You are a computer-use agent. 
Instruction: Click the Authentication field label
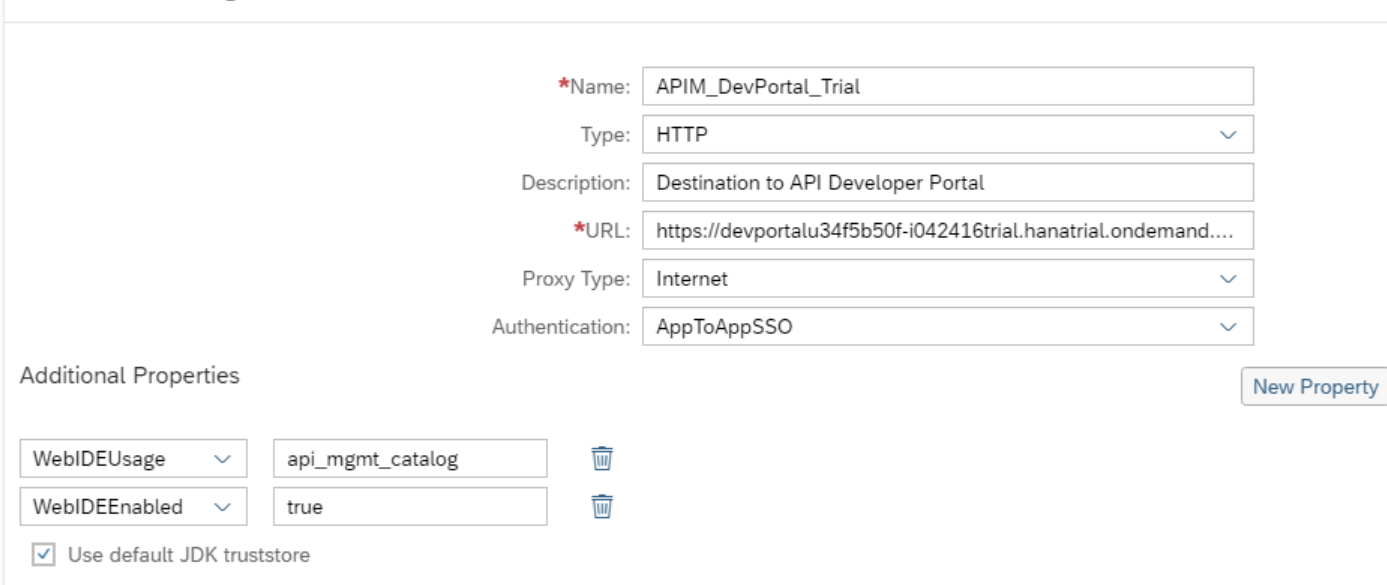point(561,327)
